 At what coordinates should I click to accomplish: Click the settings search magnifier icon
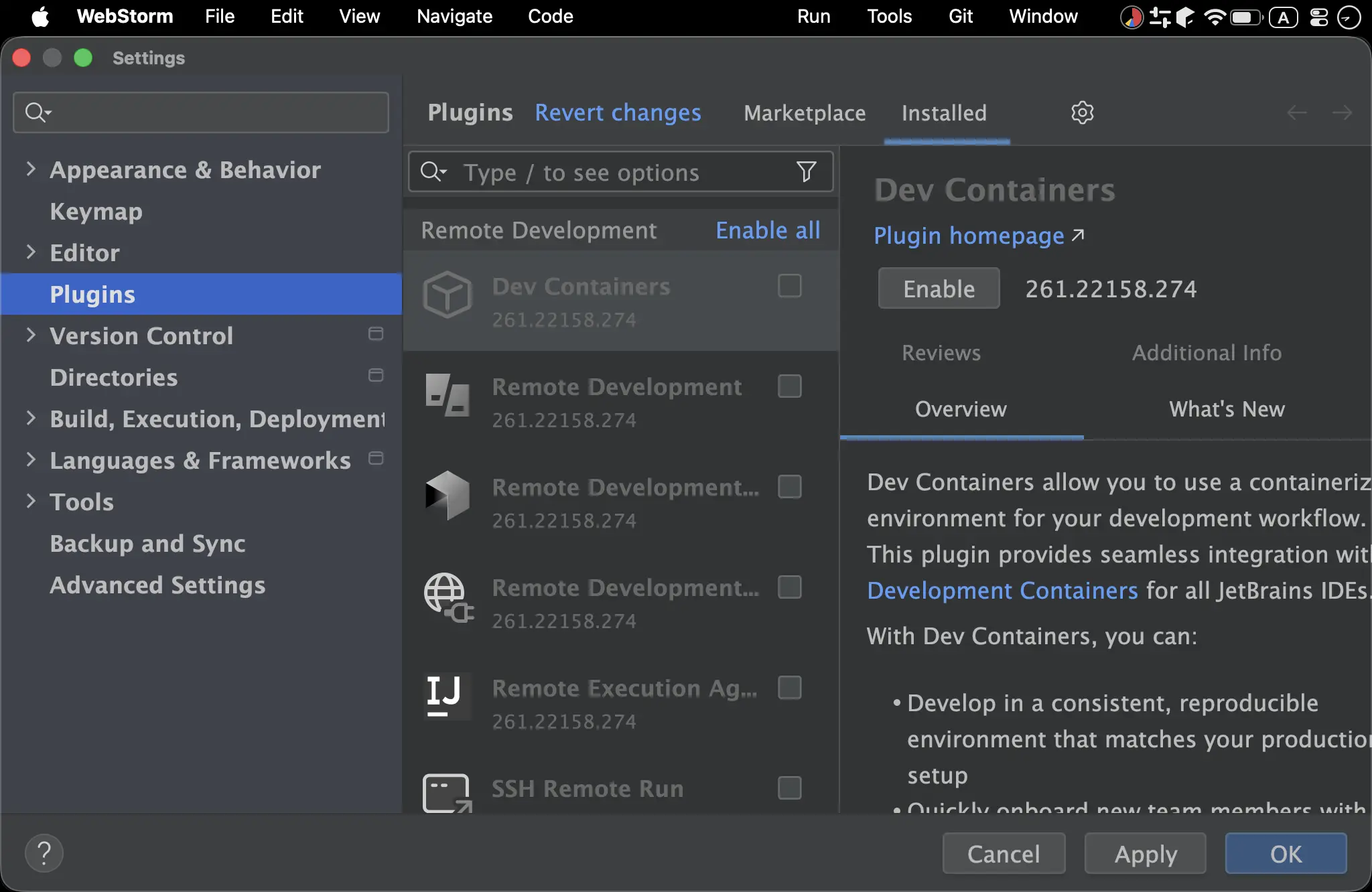coord(38,113)
